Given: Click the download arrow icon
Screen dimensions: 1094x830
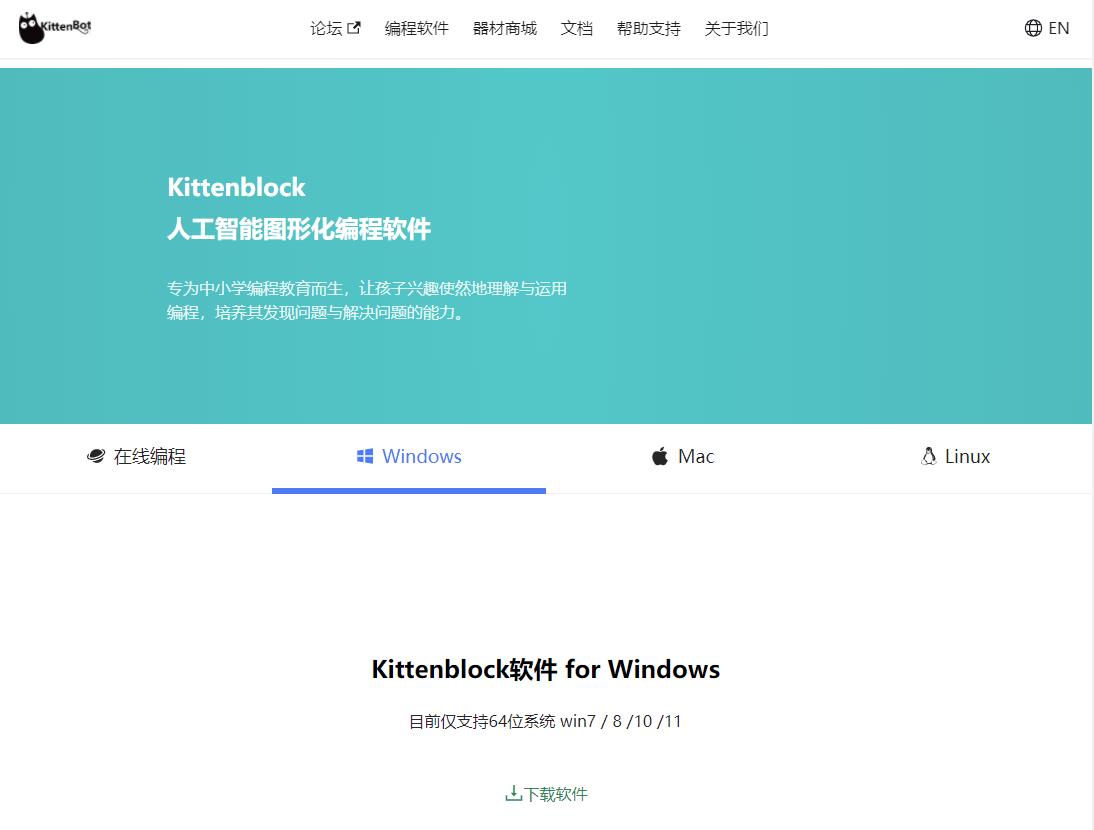Looking at the screenshot, I should 514,794.
